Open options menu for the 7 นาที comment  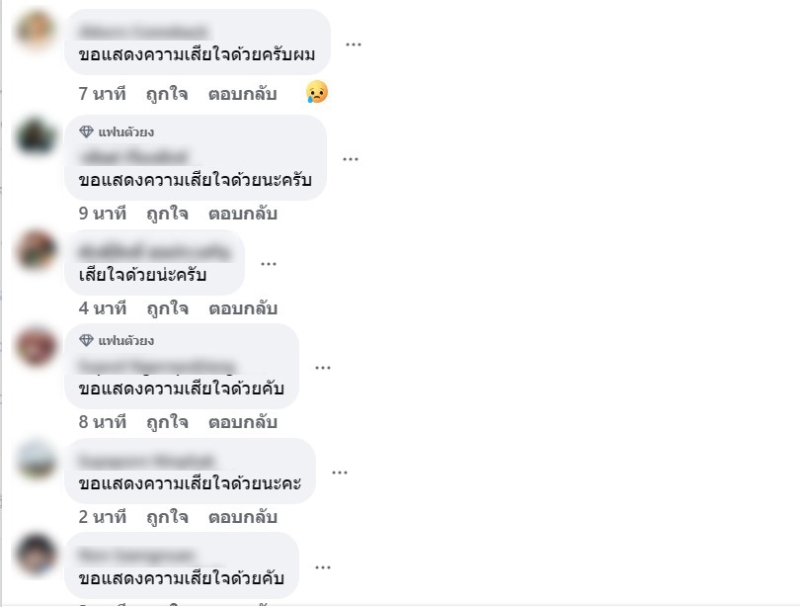(353, 45)
